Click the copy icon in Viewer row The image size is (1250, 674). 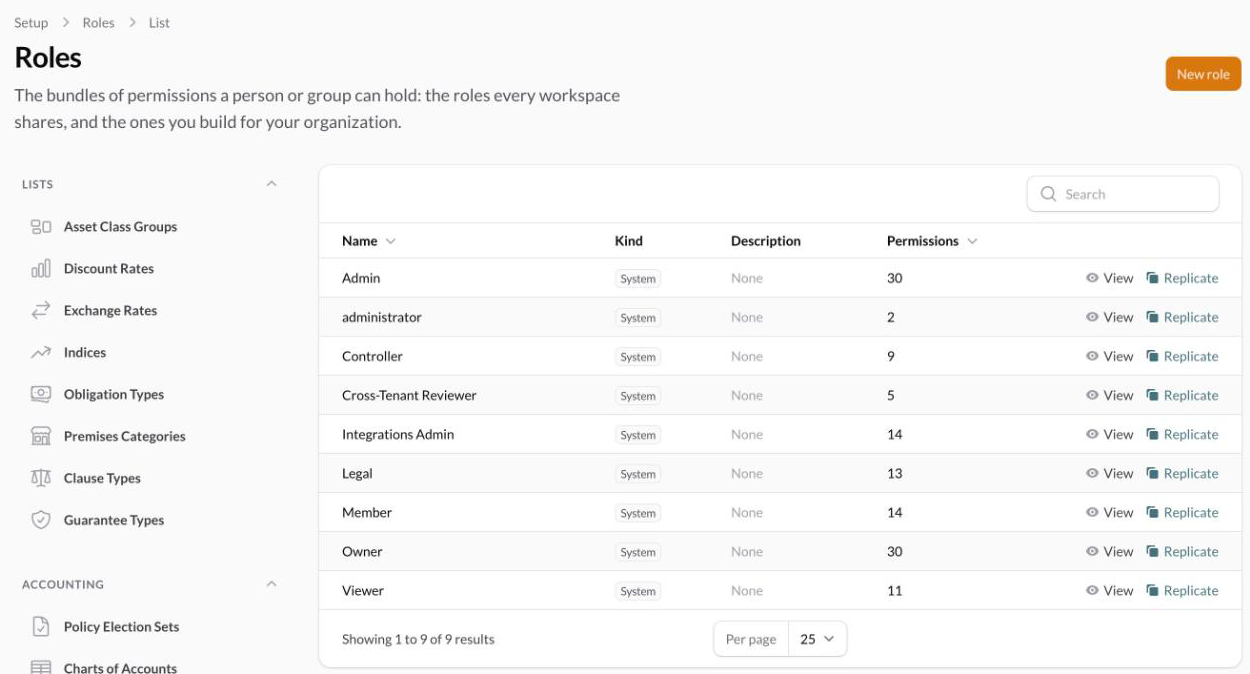1152,590
